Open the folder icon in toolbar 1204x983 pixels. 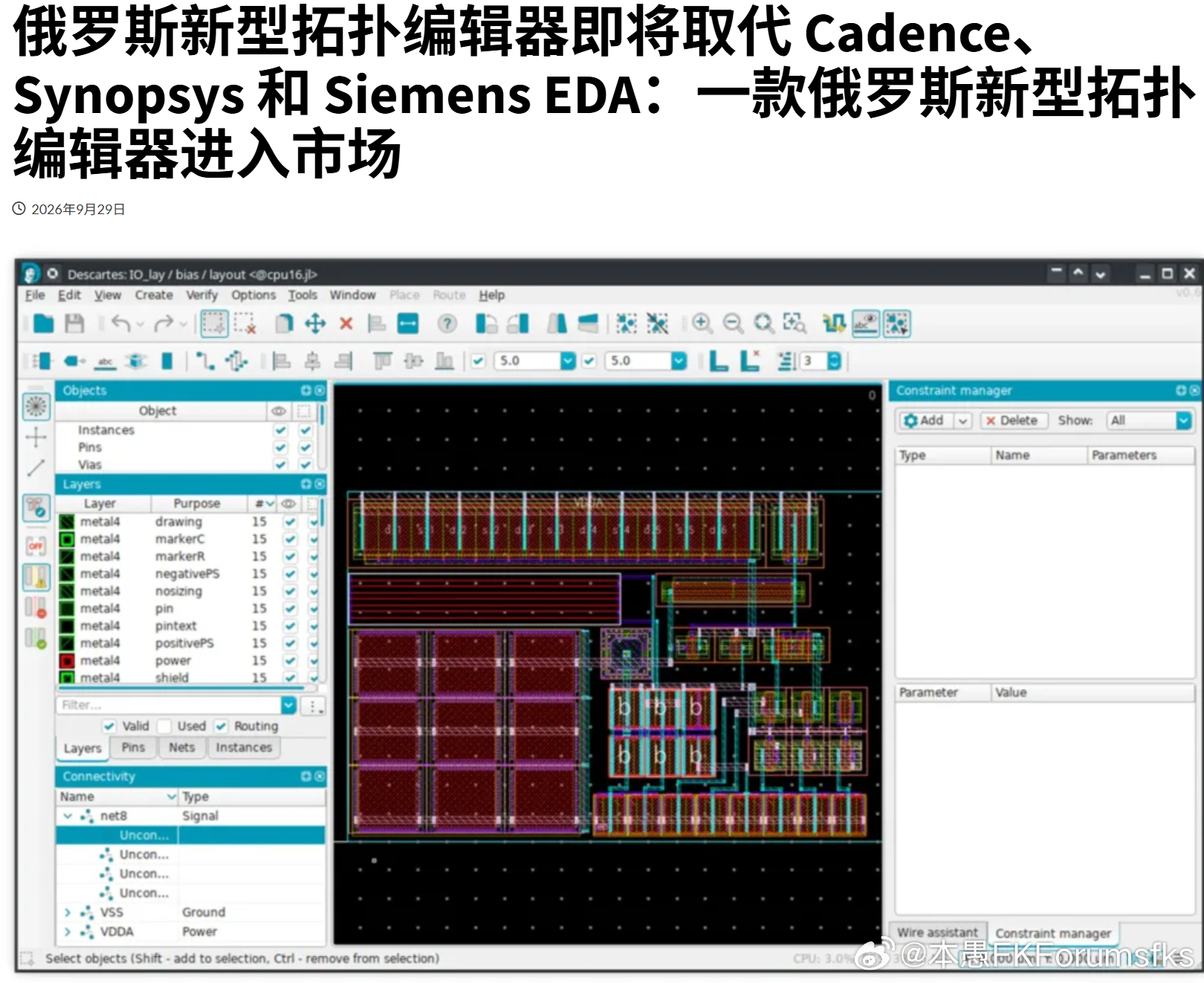(44, 323)
